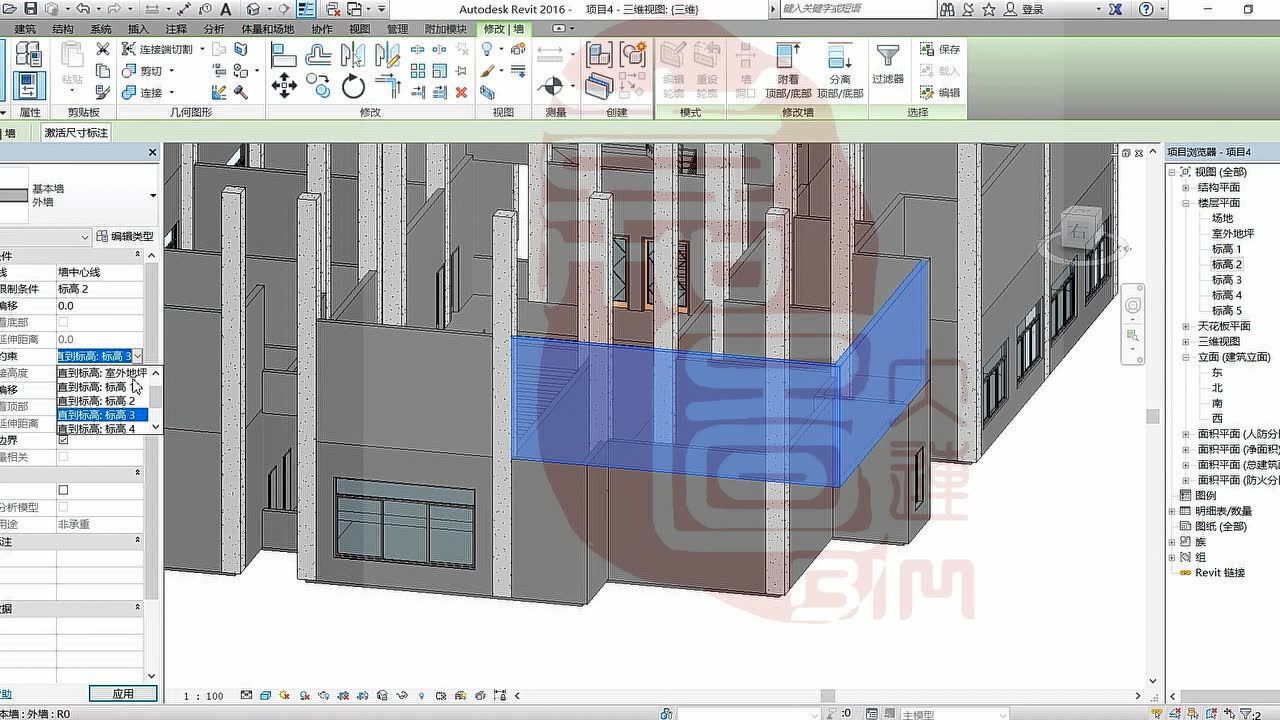Toggle Thin Lines icon in quick access toolbar

306,9
